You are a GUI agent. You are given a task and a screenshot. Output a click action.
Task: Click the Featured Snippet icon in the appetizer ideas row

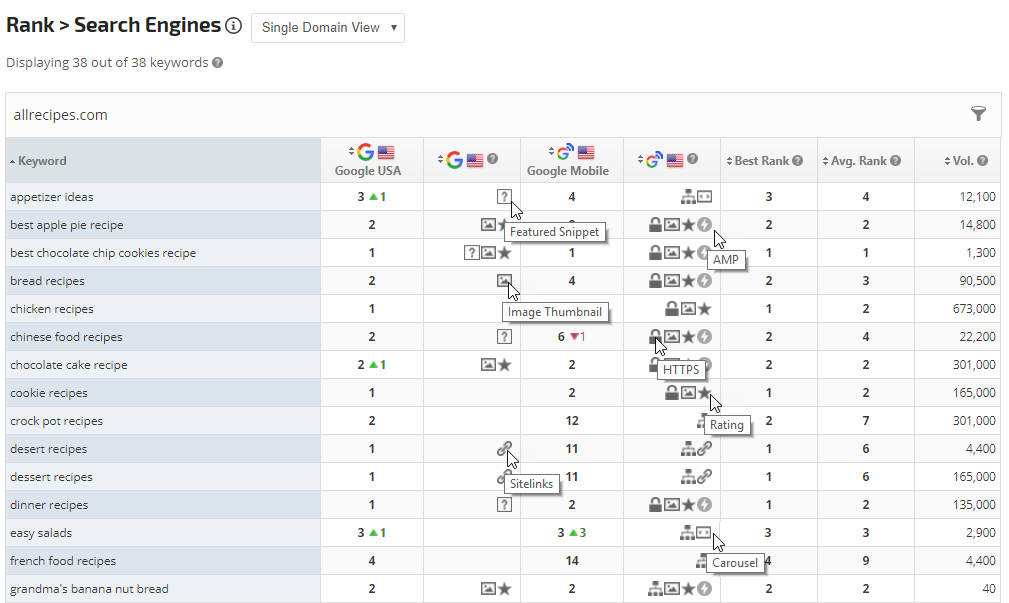504,197
